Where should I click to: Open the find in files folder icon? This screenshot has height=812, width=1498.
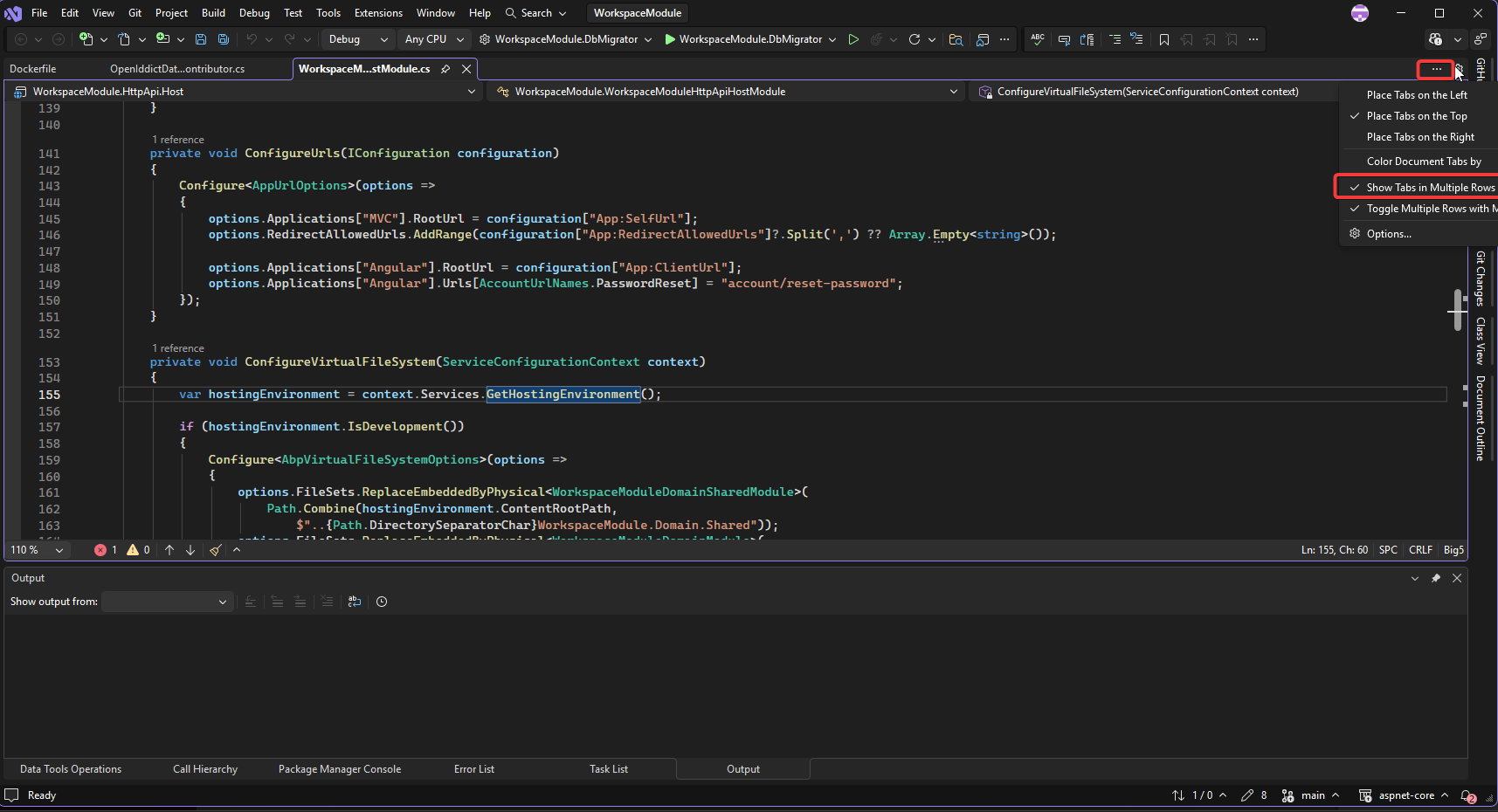(x=956, y=39)
